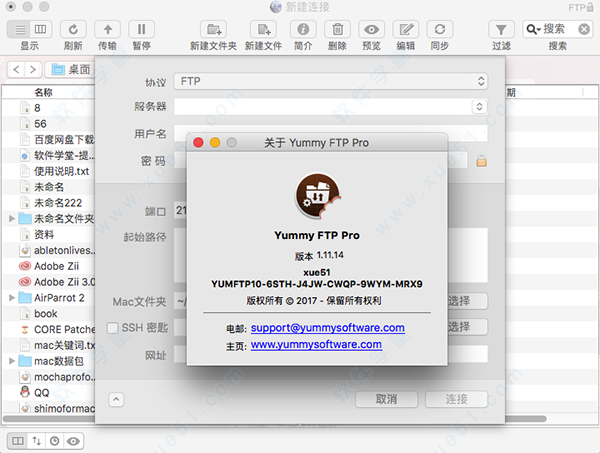Create a folder with 新建文件夹 icon

(x=214, y=29)
